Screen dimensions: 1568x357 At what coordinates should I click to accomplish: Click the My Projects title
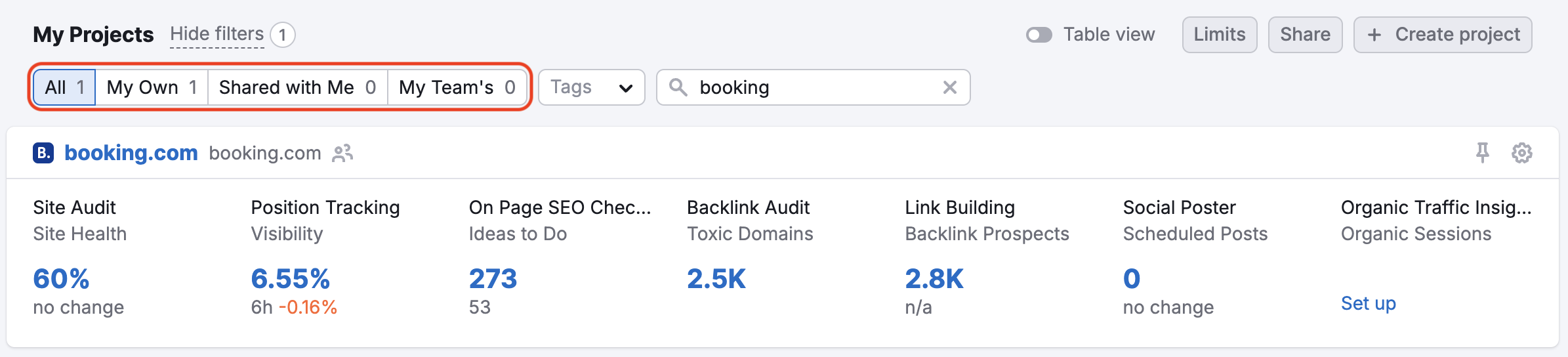pyautogui.click(x=93, y=35)
